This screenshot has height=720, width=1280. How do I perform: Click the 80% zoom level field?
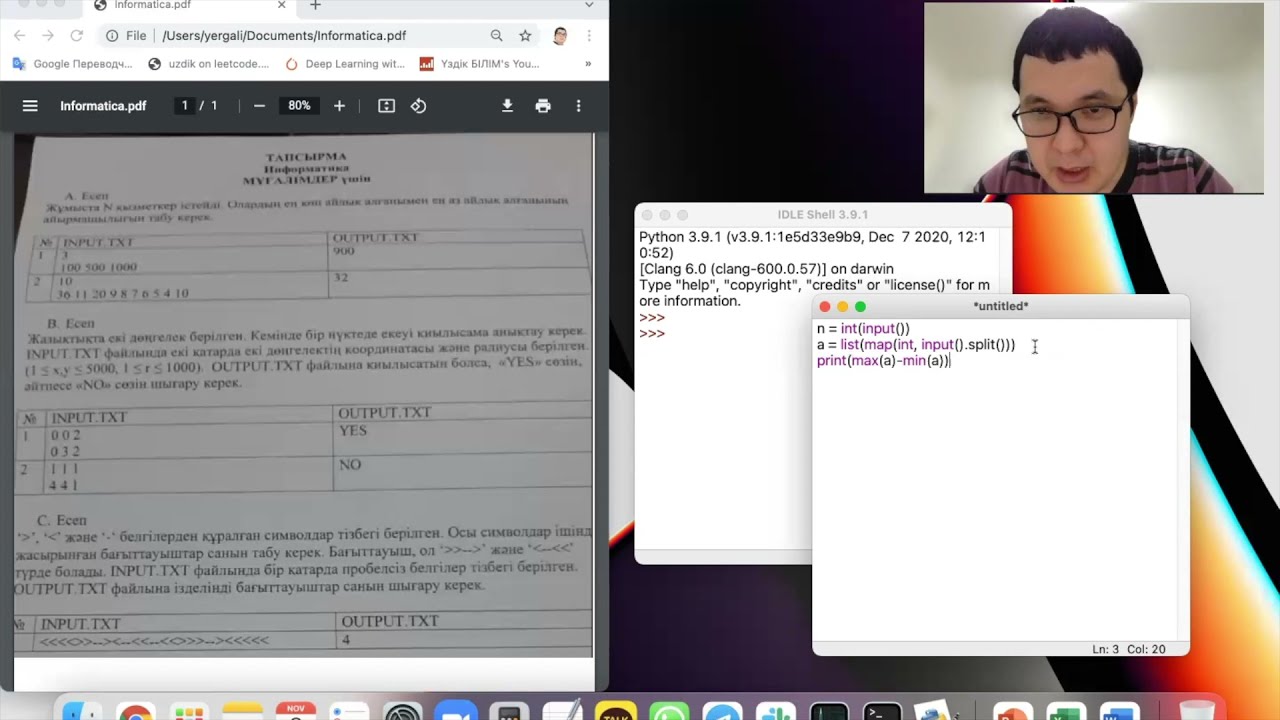299,106
